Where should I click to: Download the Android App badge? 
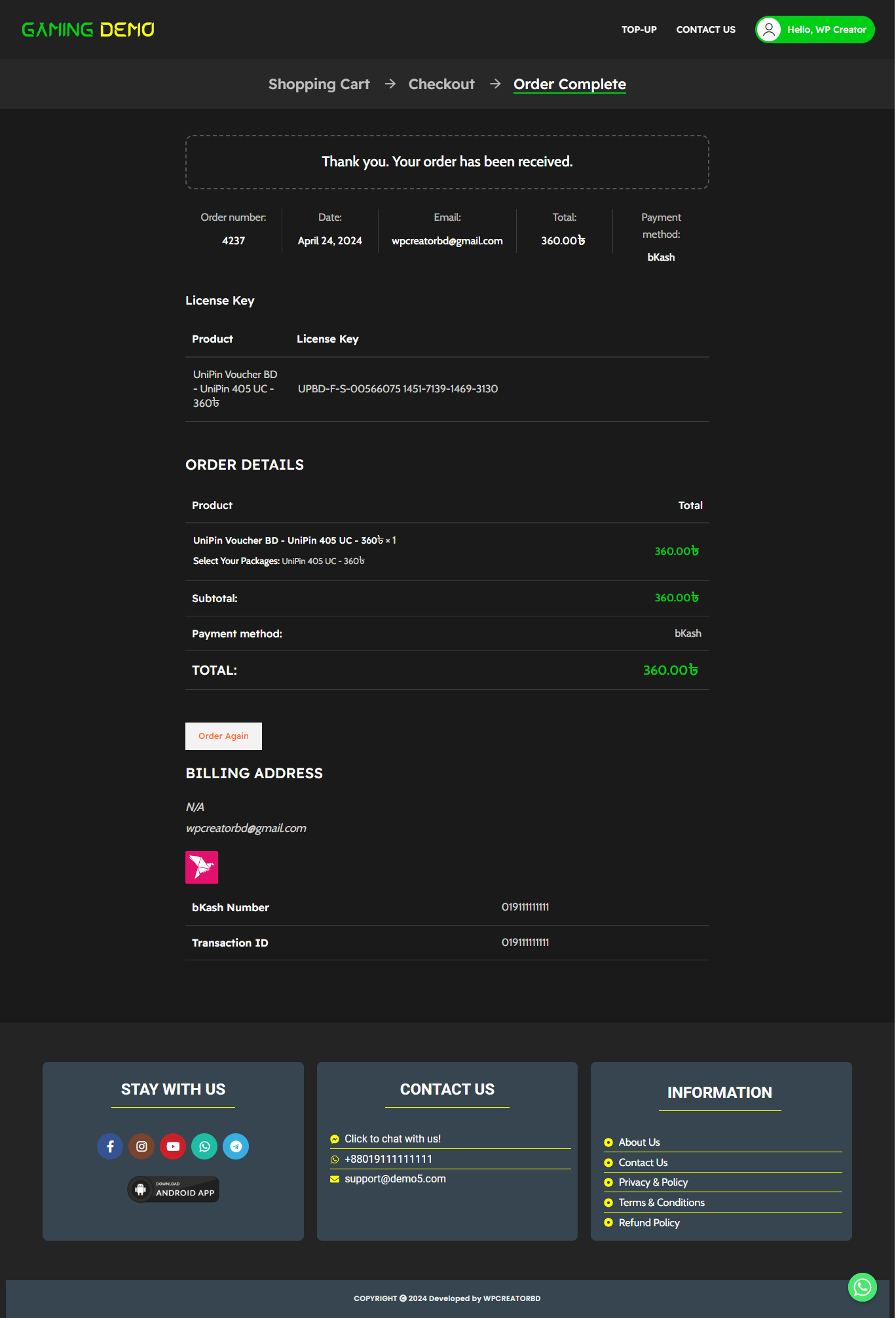[x=174, y=1190]
